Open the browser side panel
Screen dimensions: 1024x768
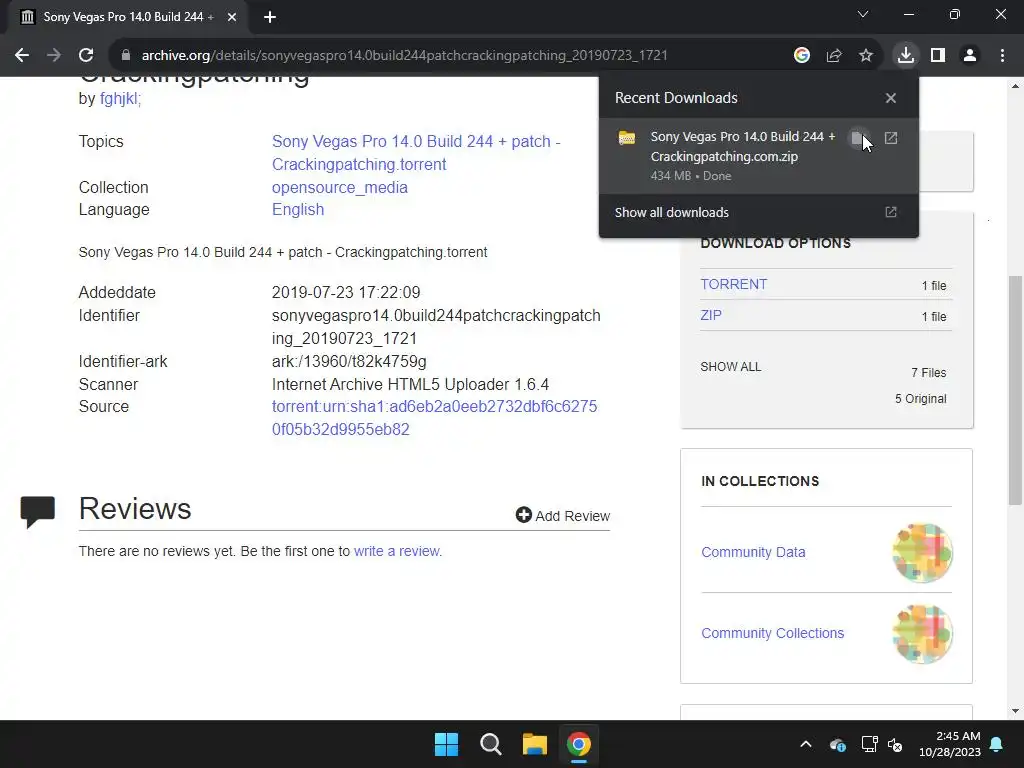(938, 56)
